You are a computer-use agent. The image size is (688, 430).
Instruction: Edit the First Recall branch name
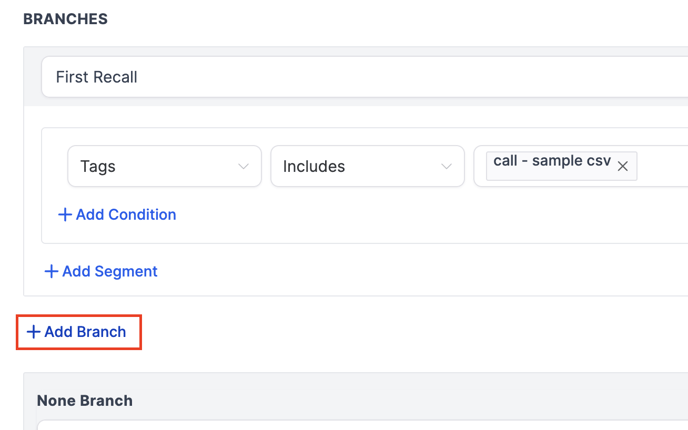coord(360,77)
